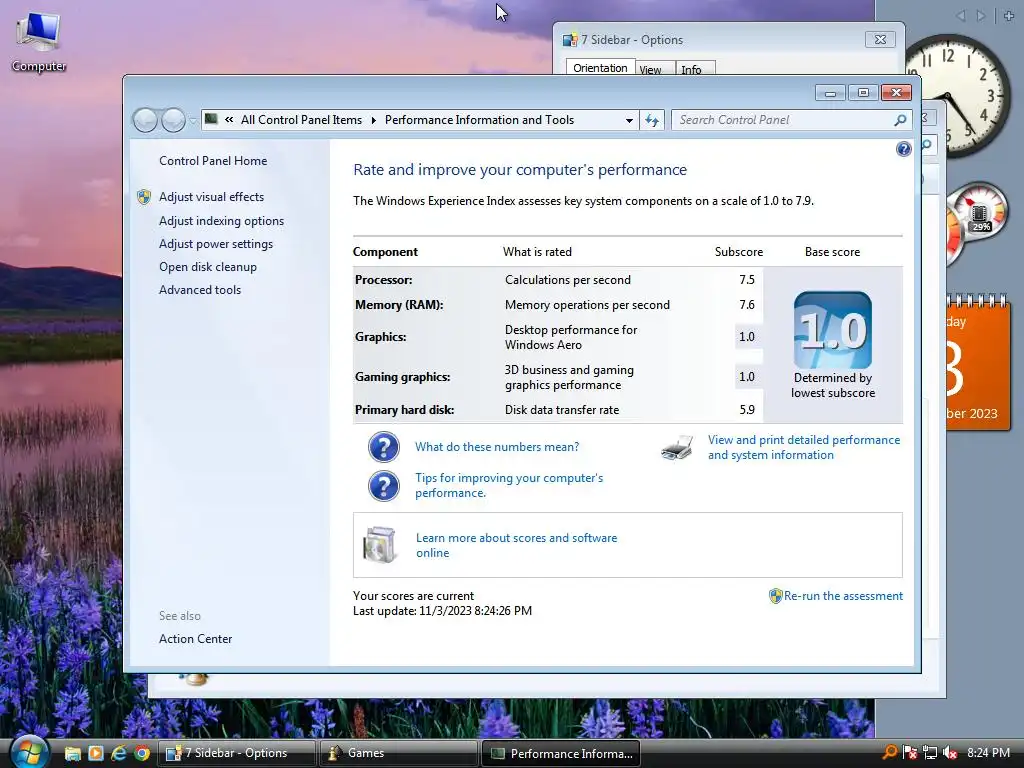Launch Internet Explorer from the quick launch
1024x768 pixels.
[x=119, y=753]
